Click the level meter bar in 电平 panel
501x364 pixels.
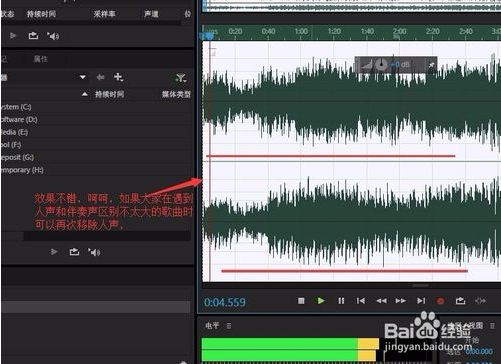[290, 349]
